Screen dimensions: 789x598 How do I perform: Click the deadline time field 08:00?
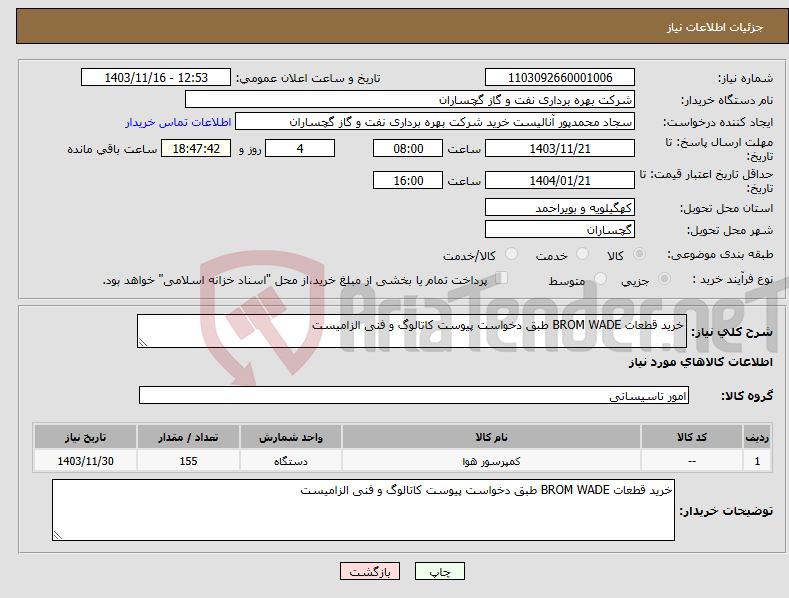408,148
